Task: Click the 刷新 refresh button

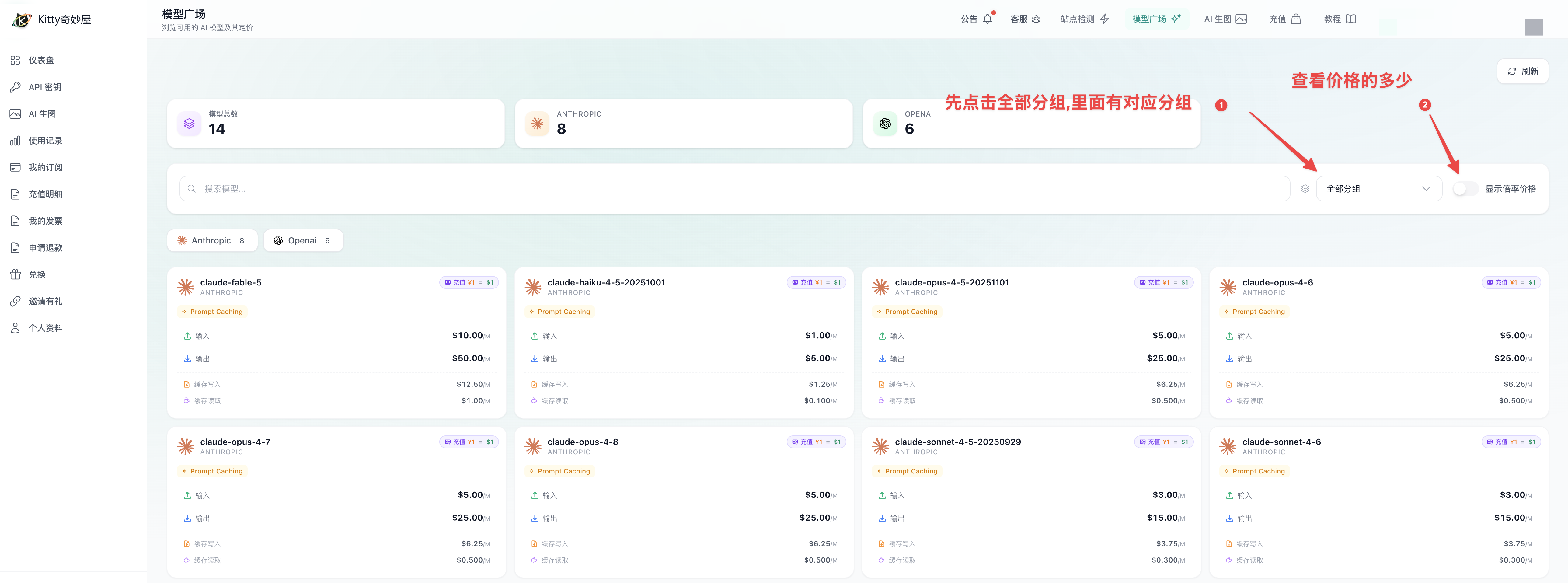Action: click(x=1522, y=71)
